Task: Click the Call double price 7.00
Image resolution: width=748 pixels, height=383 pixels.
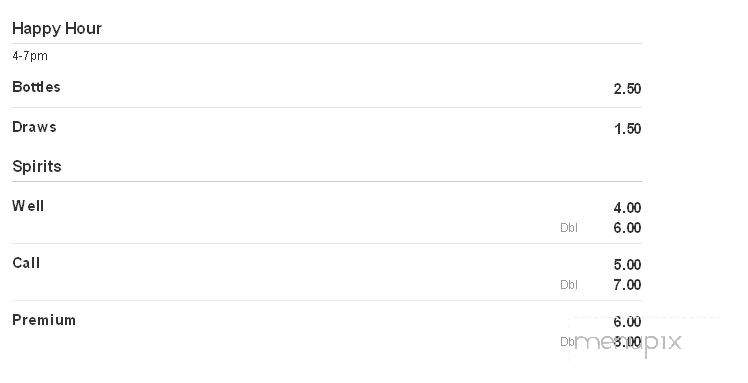Action: 627,285
